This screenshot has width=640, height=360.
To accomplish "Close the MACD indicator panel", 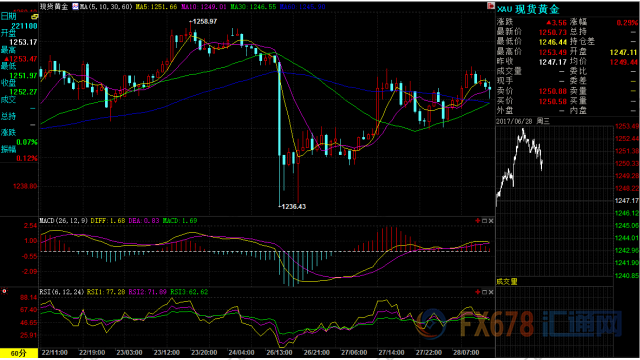I will point(491,221).
